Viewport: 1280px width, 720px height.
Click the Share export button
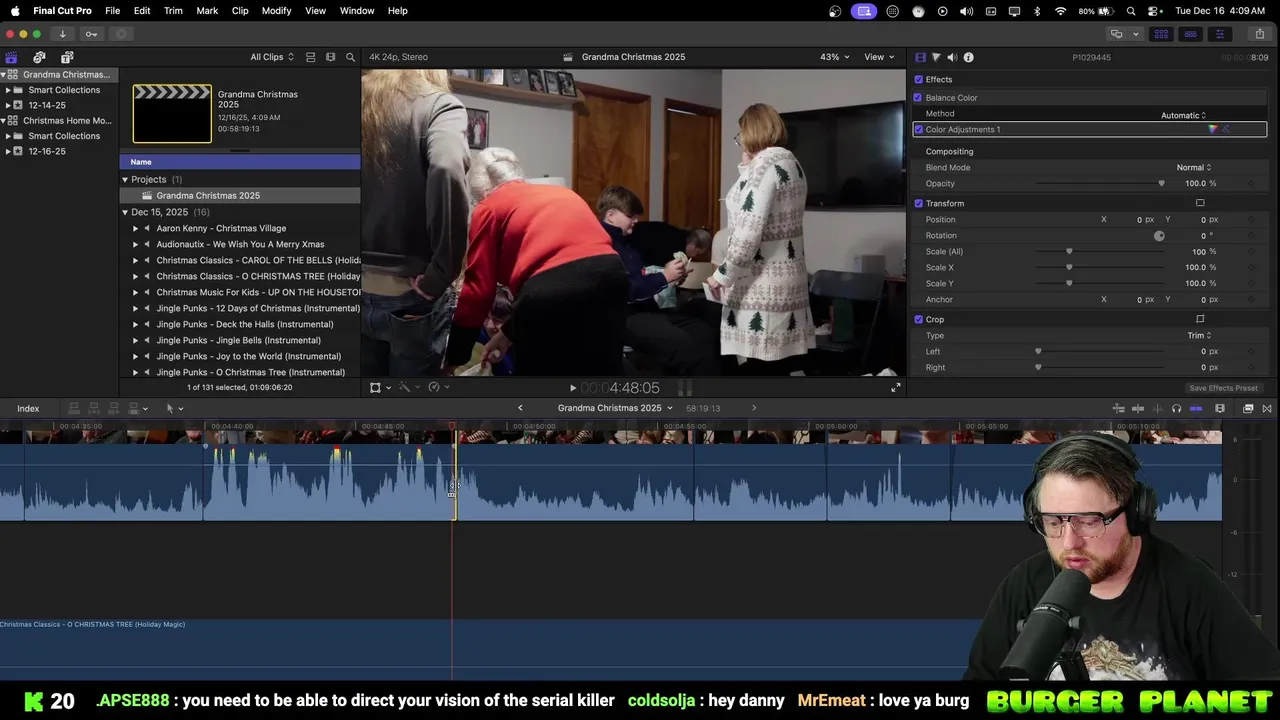(1260, 34)
